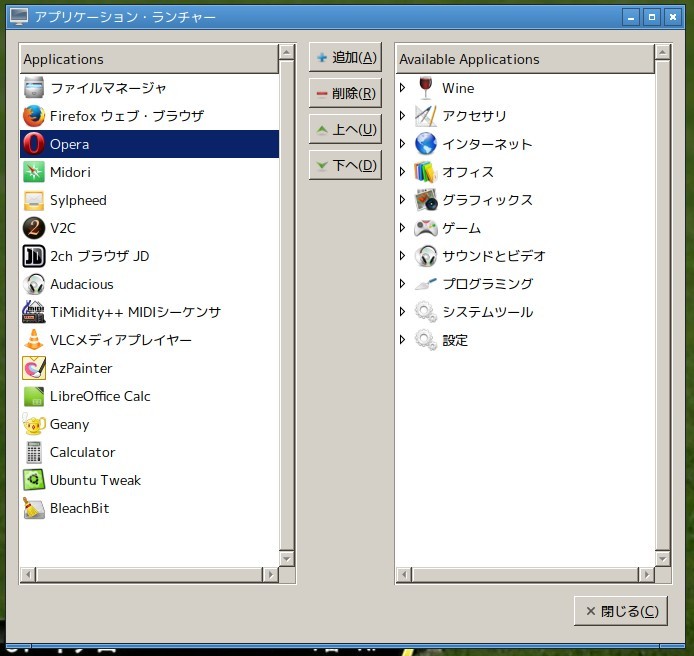This screenshot has height=656, width=694.
Task: Click the Firefox icon in Applications list
Action: (x=34, y=116)
